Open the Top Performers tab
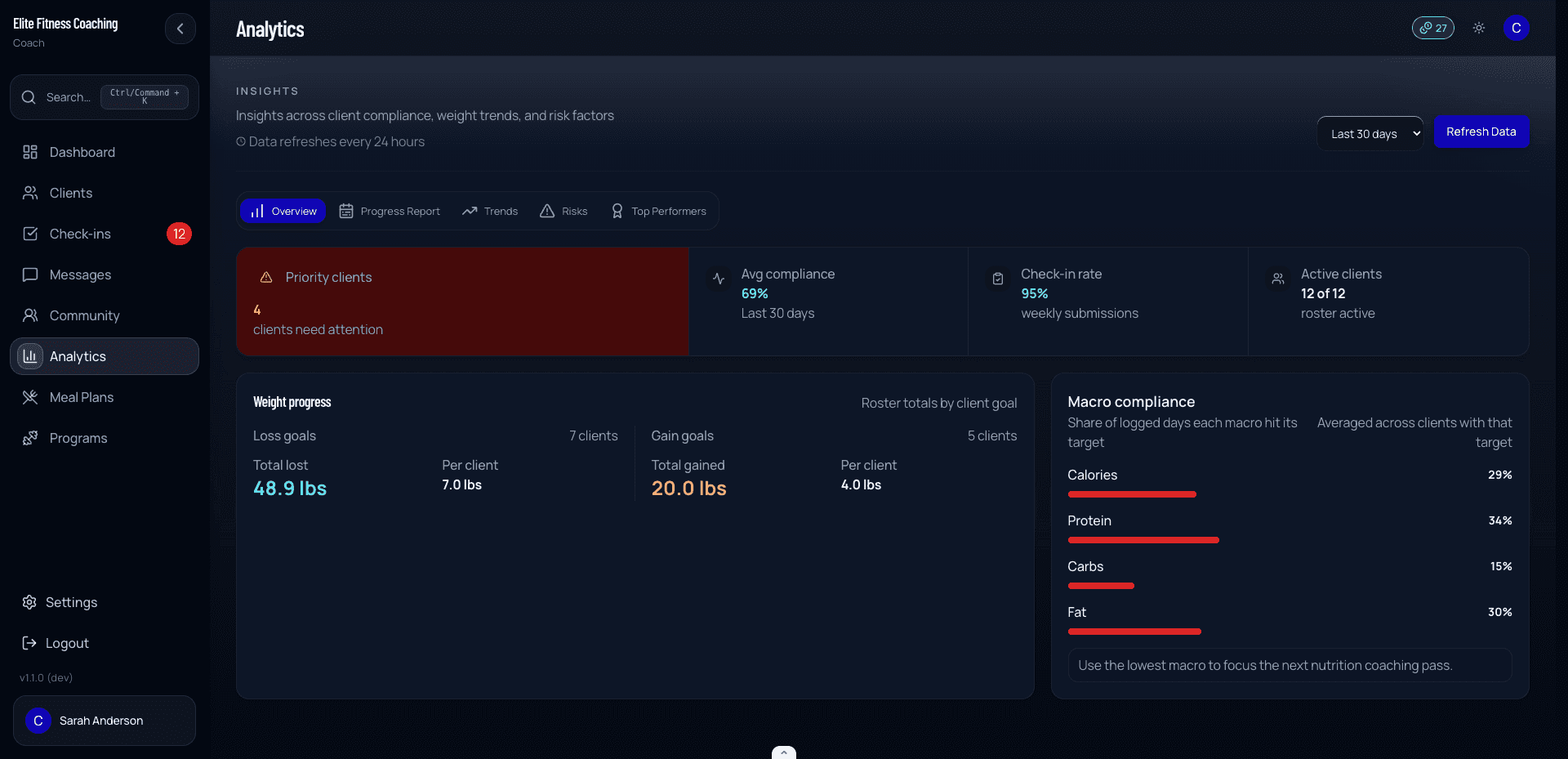This screenshot has height=759, width=1568. click(x=659, y=211)
